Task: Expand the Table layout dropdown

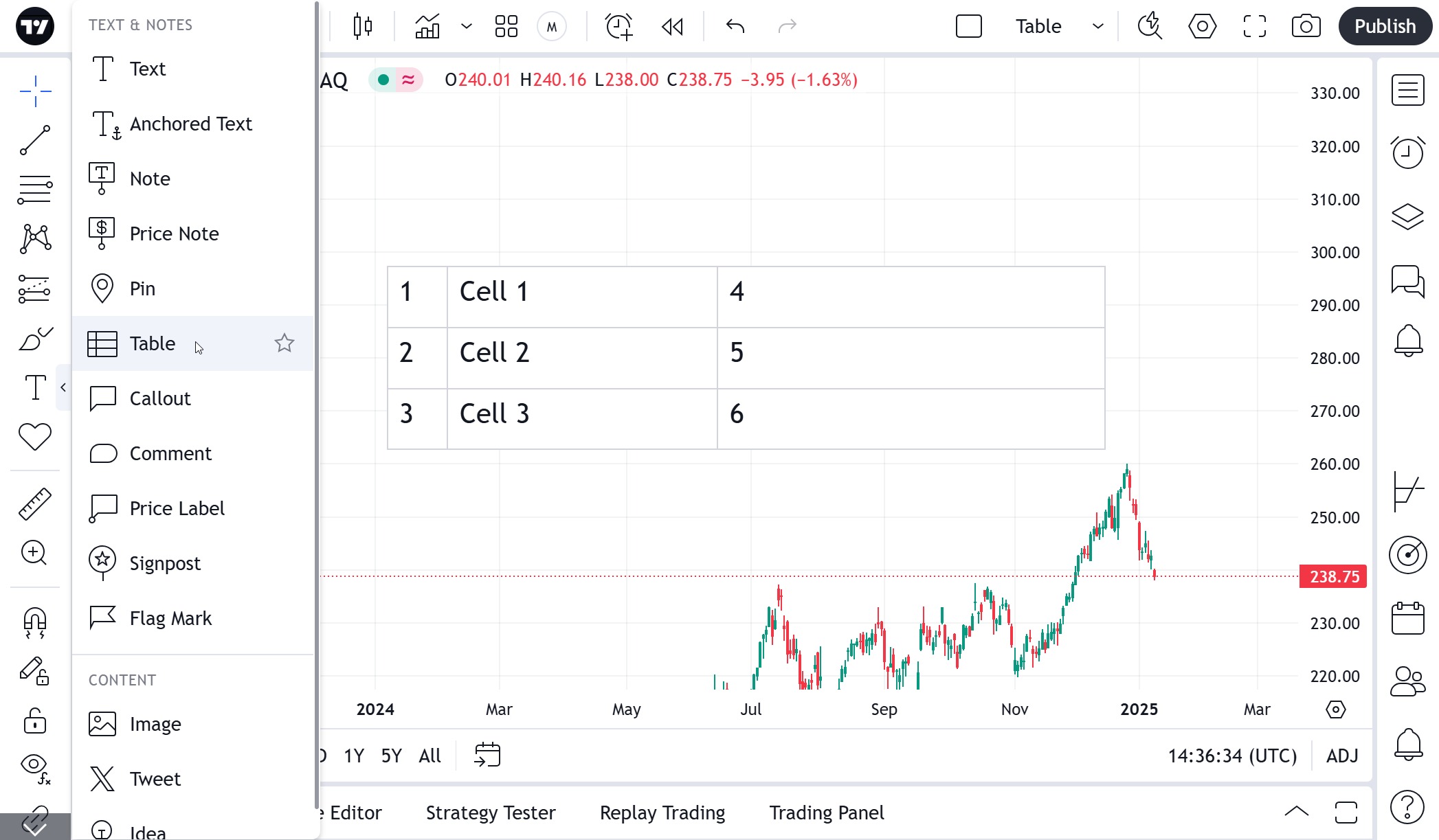Action: pos(1097,26)
